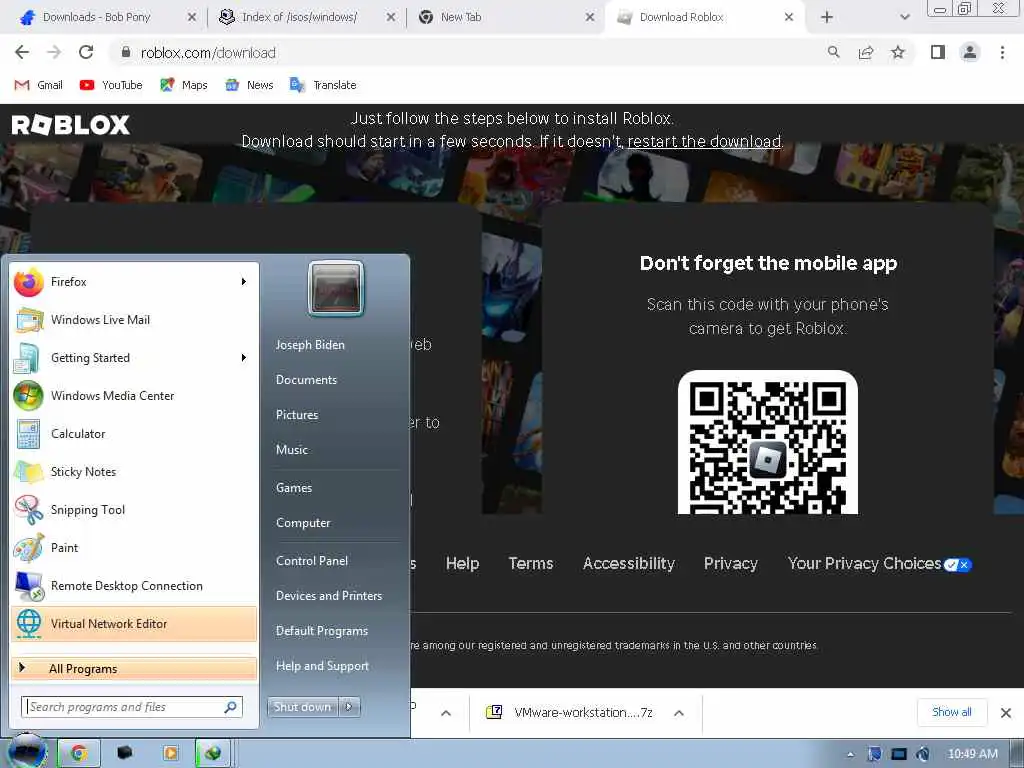1024x768 pixels.
Task: Click Show all downloads button
Action: pyautogui.click(x=952, y=712)
